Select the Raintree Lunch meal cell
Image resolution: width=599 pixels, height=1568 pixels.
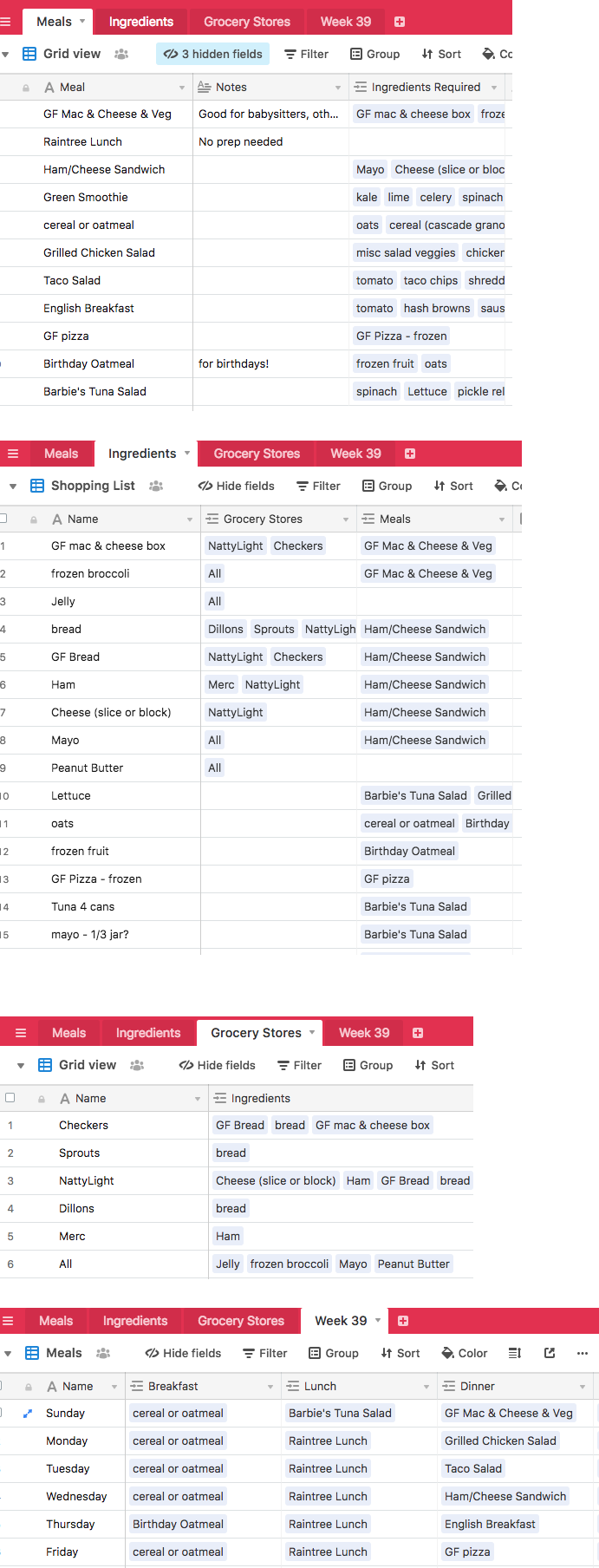(97, 142)
